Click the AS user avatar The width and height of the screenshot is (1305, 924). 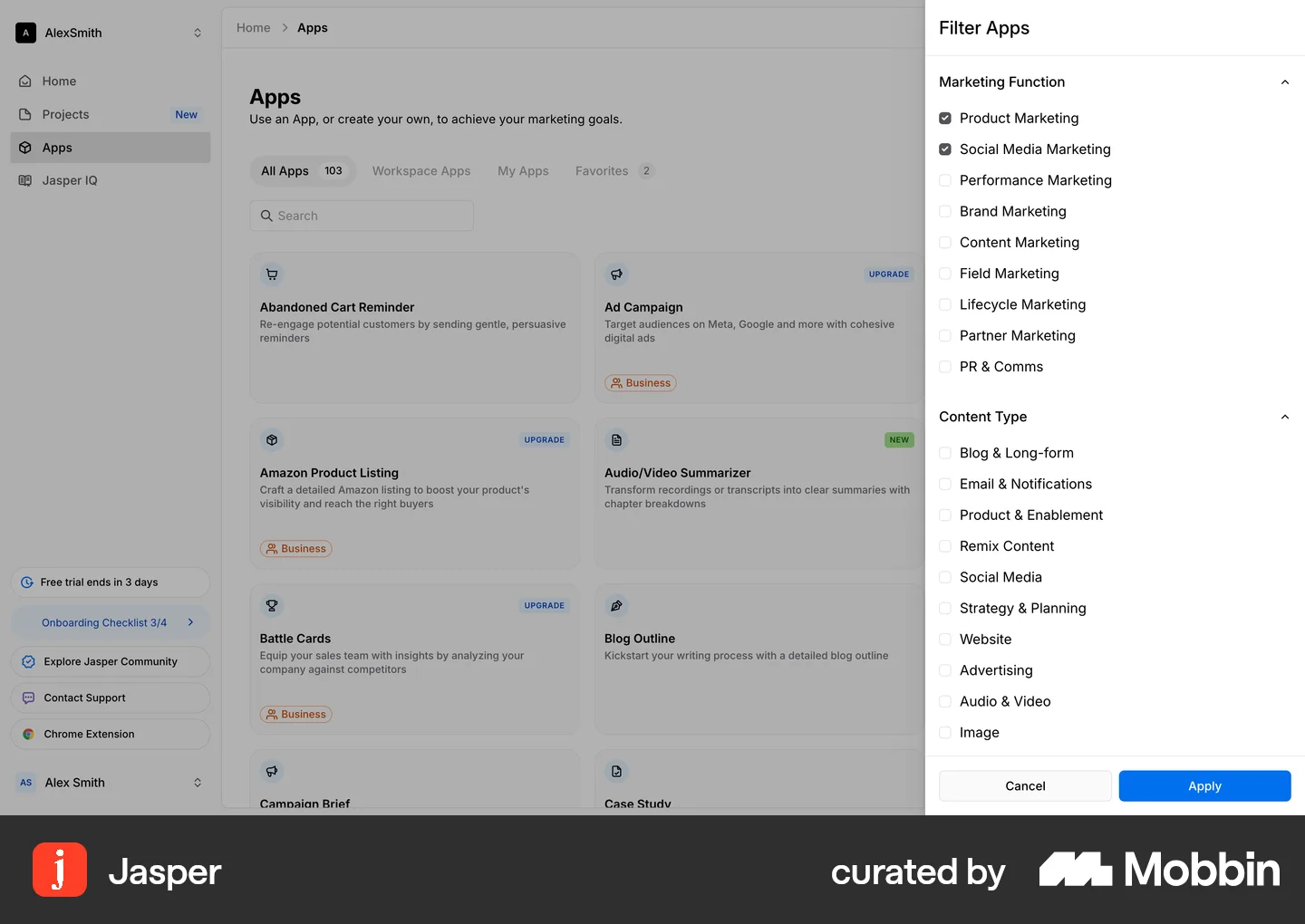(25, 783)
